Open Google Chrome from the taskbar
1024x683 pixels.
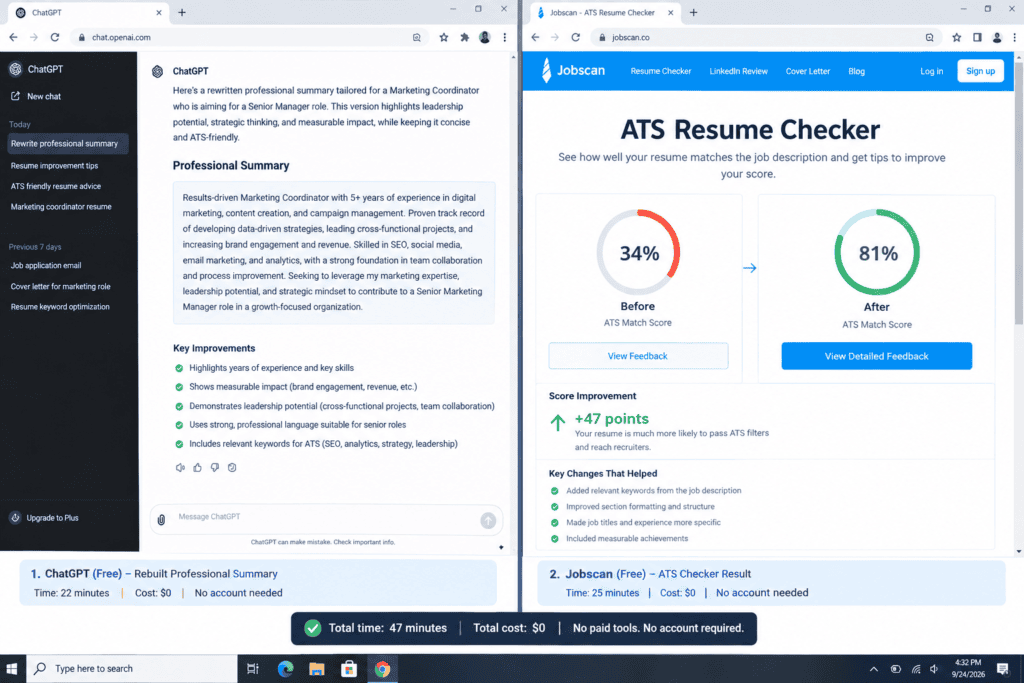point(382,669)
